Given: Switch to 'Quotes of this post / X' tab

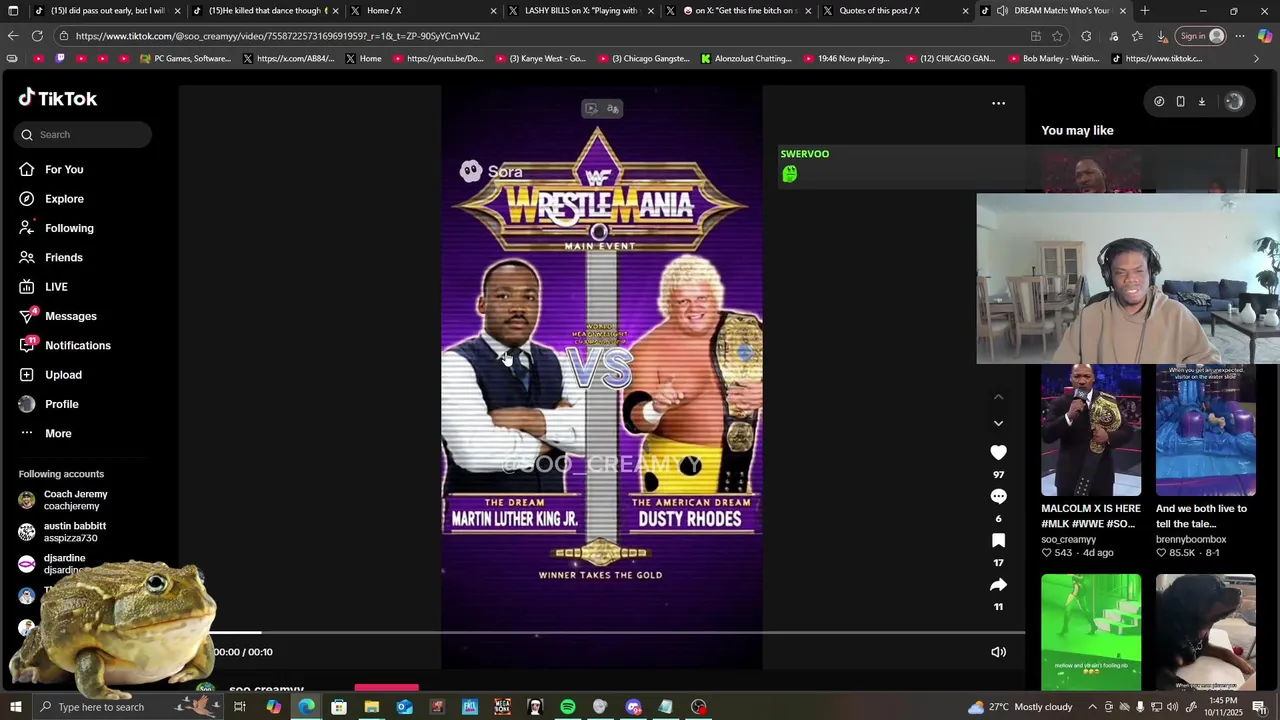Looking at the screenshot, I should coord(897,11).
